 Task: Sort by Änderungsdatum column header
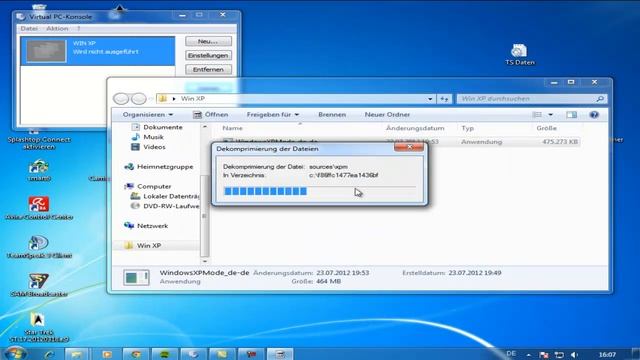tap(415, 128)
